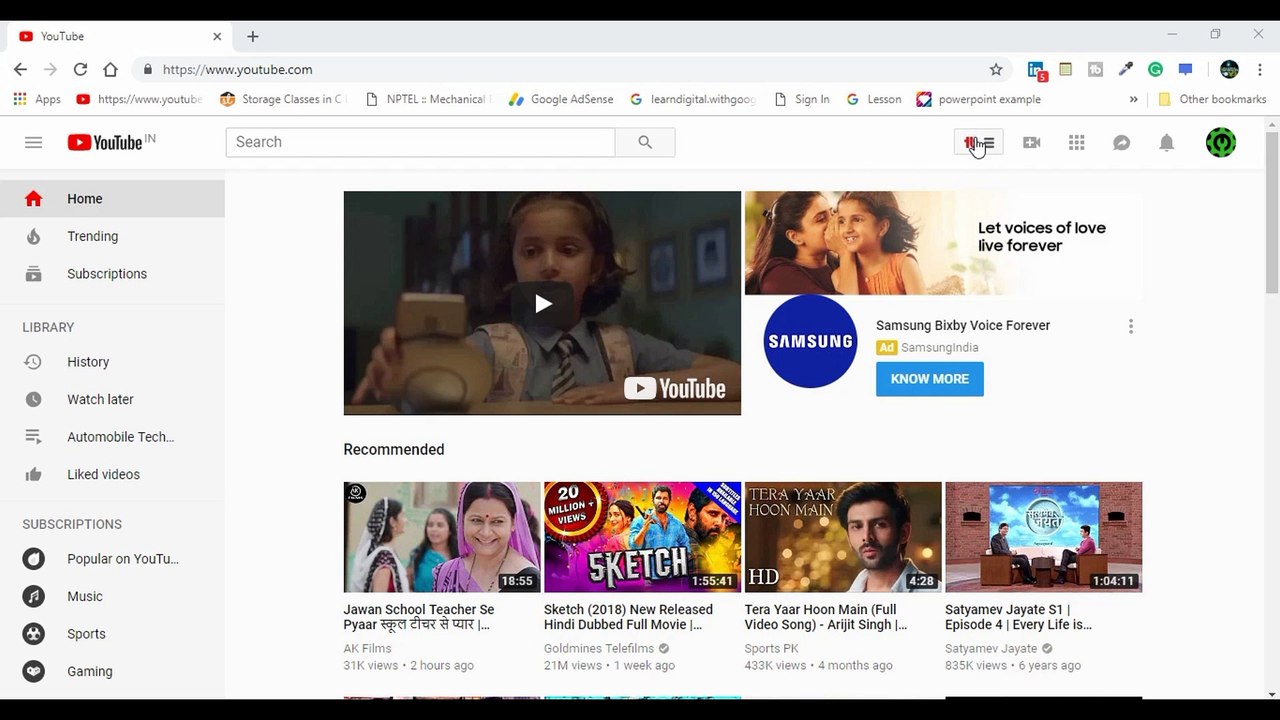Open the Storage Classes in C bookmark

[x=282, y=99]
